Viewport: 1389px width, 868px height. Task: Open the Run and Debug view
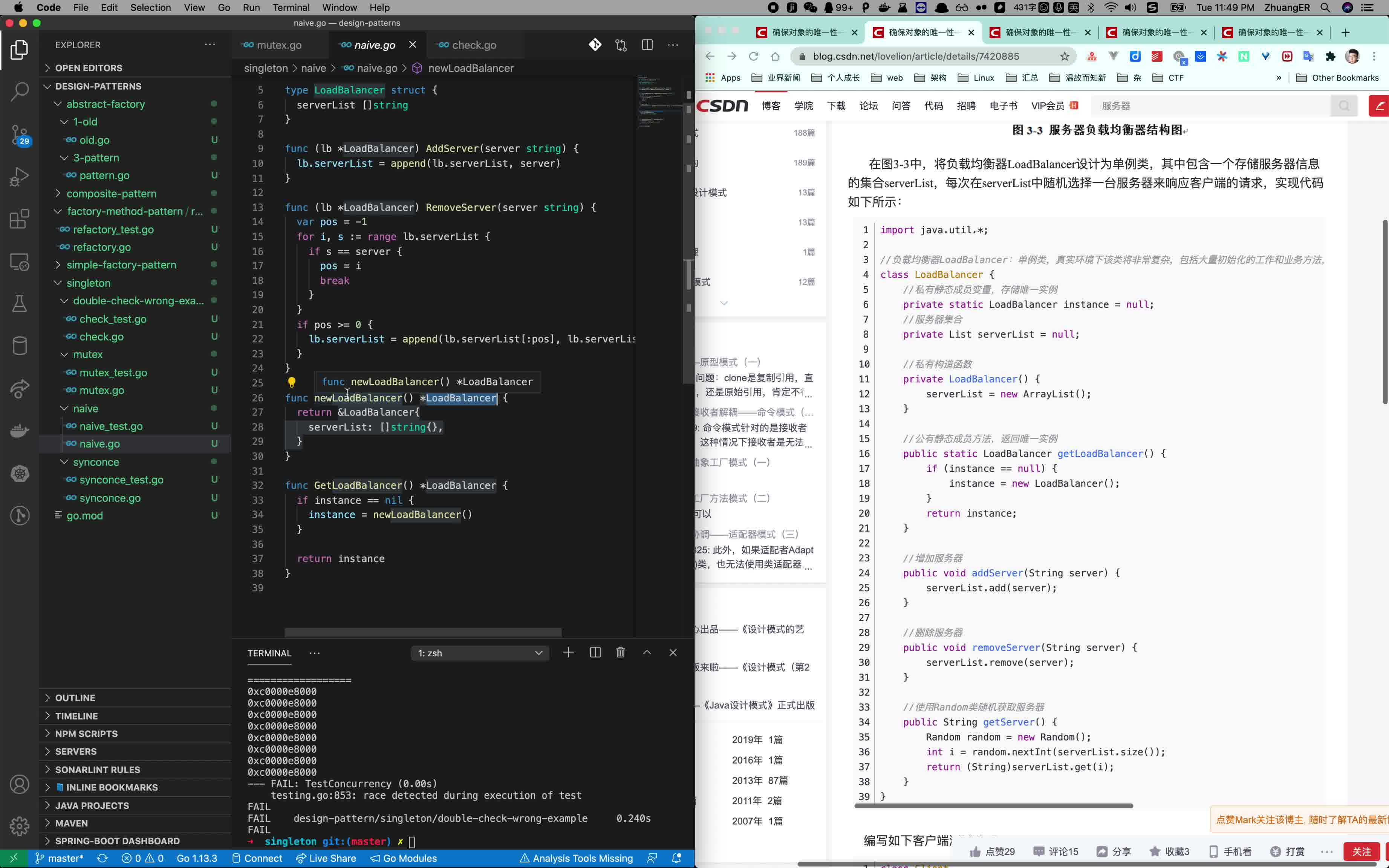click(x=20, y=177)
